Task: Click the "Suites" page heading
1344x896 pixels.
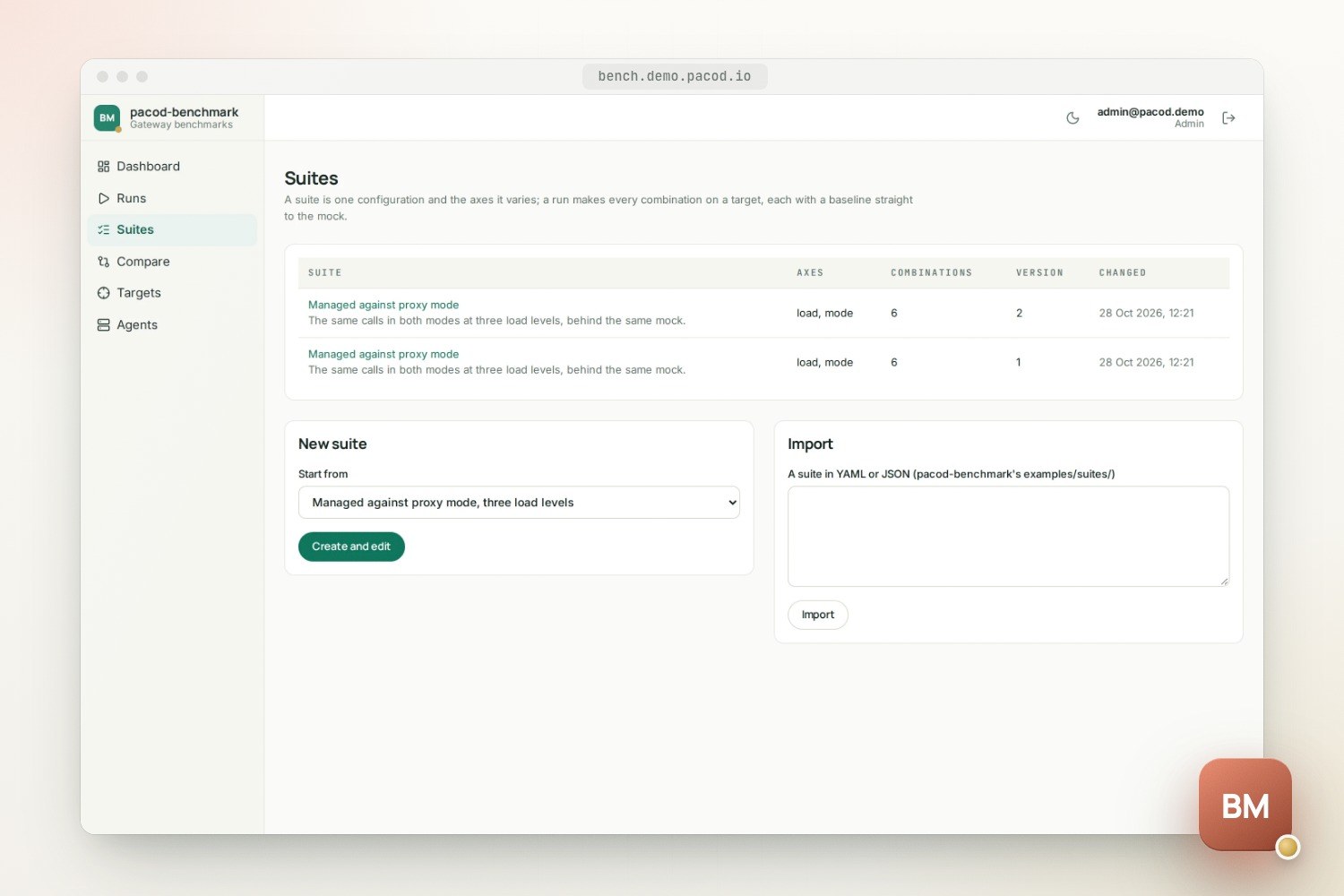Action: (311, 178)
